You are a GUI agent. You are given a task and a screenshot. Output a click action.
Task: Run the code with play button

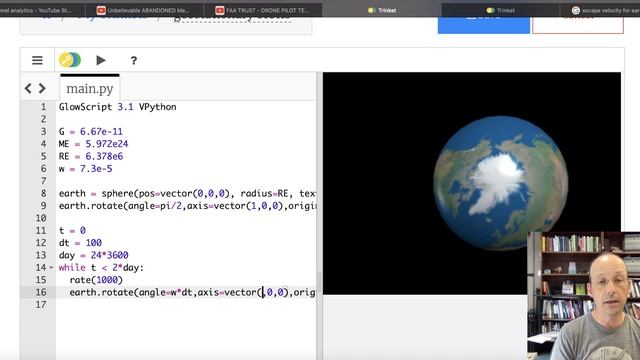click(101, 60)
